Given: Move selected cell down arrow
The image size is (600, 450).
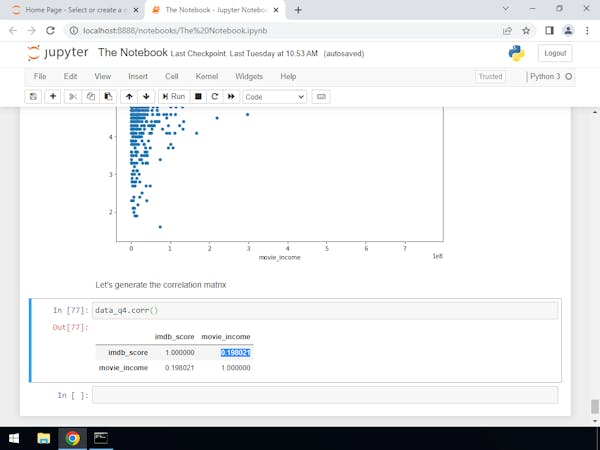Looking at the screenshot, I should (x=146, y=97).
